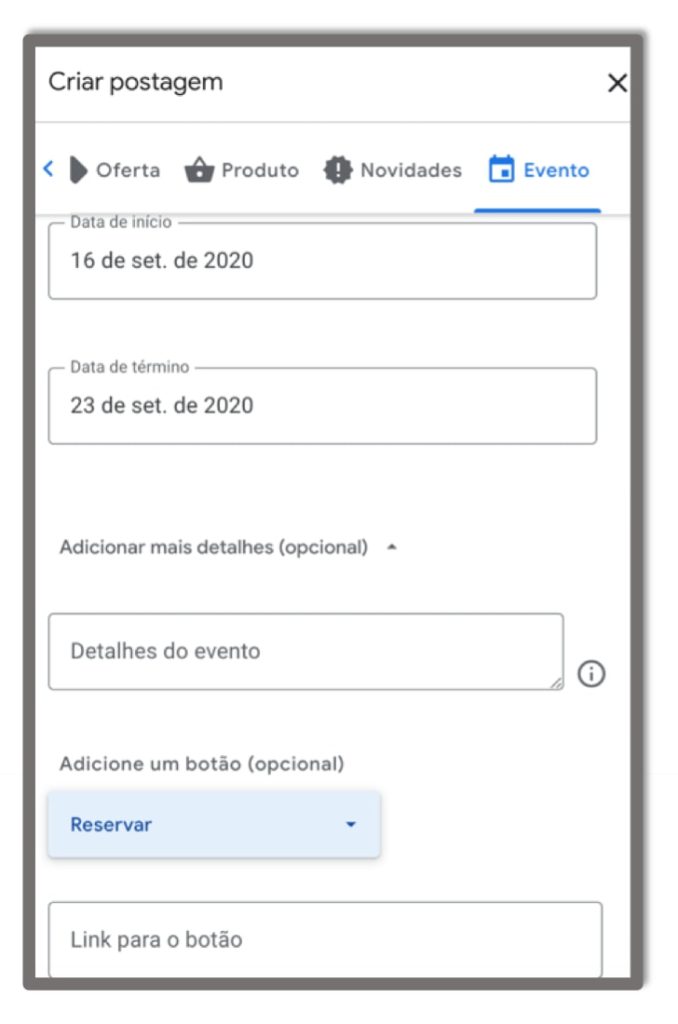
Task: Click inside the Detalhes do evento field
Action: click(x=300, y=650)
